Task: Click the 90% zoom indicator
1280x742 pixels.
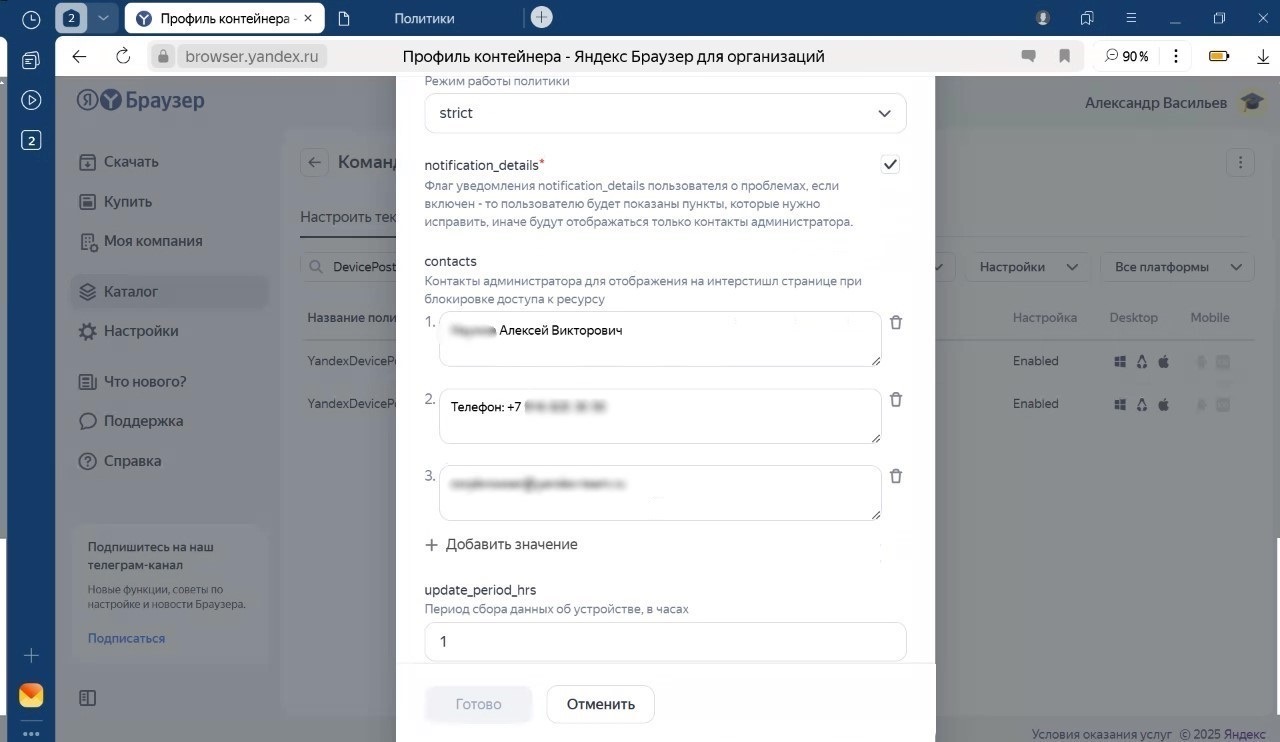Action: tap(1127, 56)
